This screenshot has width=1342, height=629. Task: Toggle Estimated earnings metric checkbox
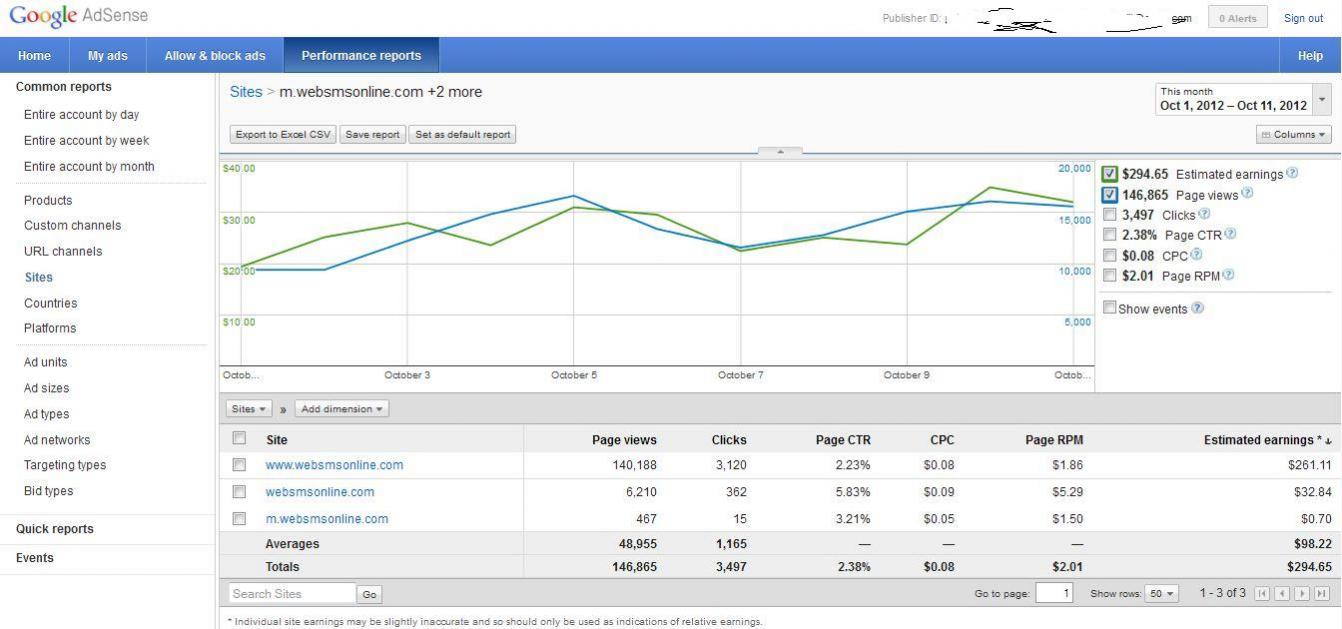click(1109, 174)
